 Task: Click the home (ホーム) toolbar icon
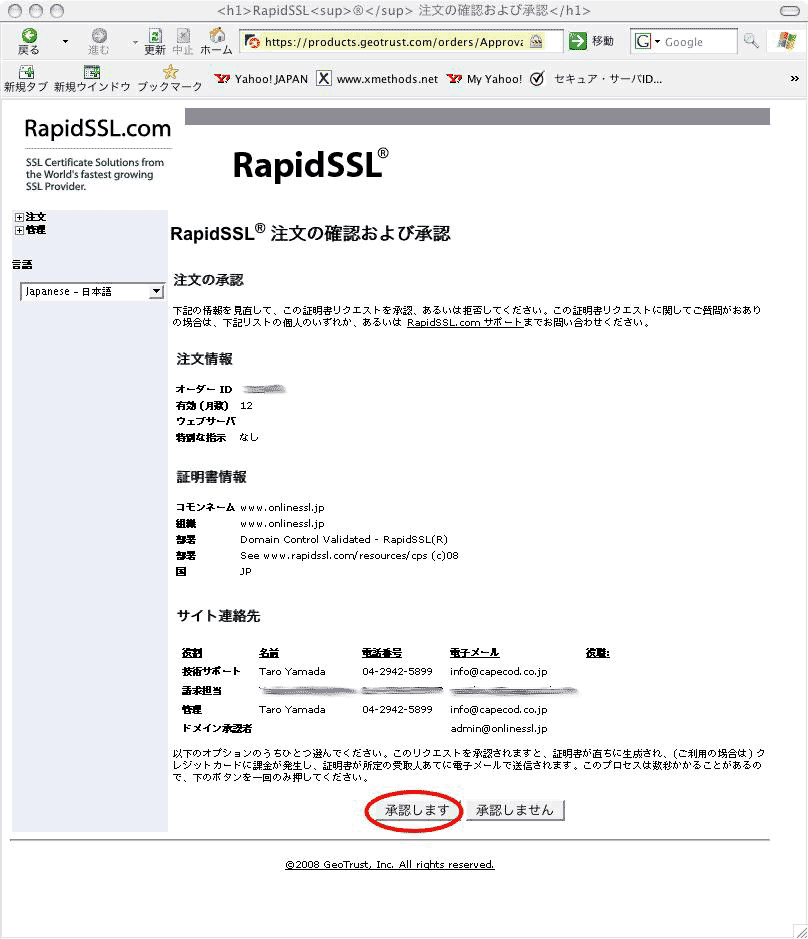217,36
